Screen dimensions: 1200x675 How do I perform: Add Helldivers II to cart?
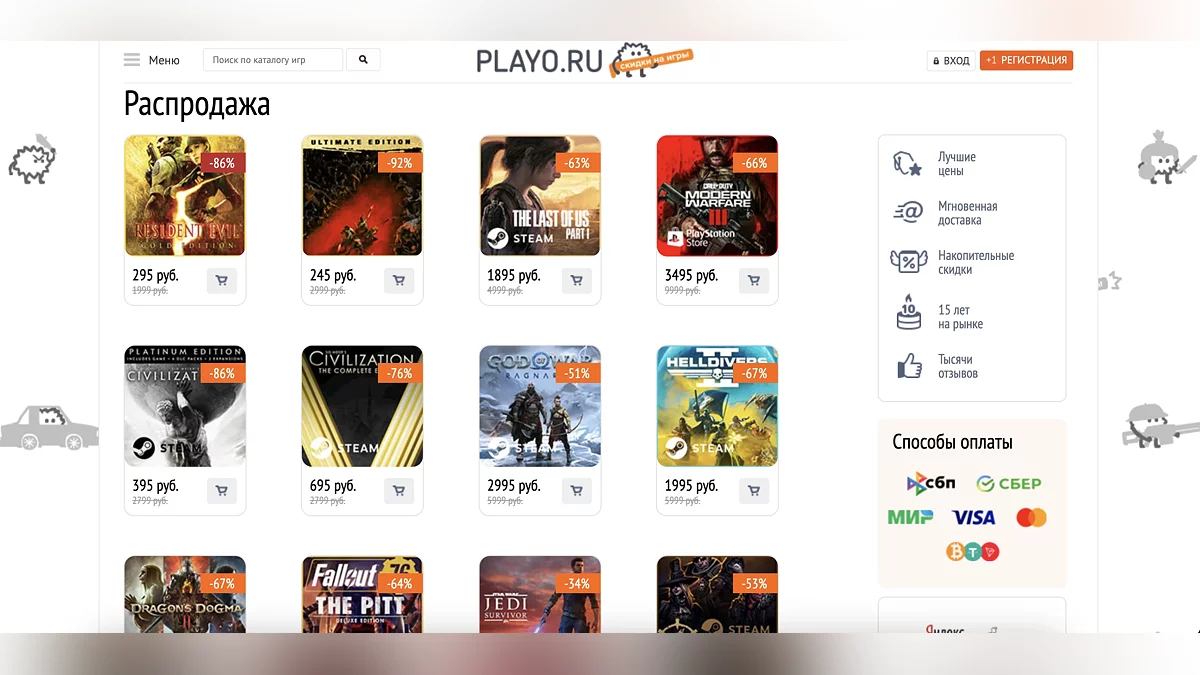(x=754, y=491)
